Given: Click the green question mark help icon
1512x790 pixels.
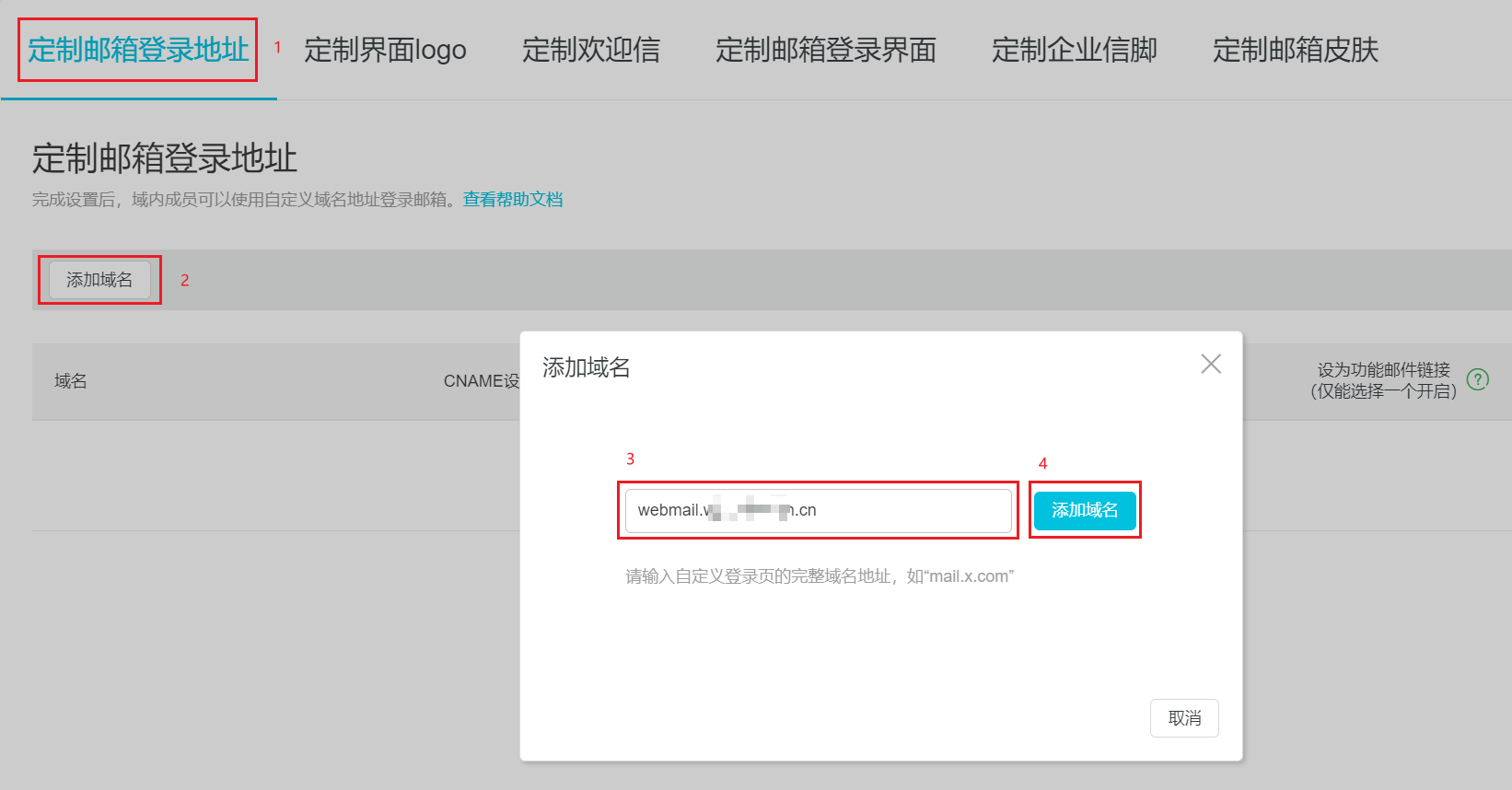Looking at the screenshot, I should [1477, 379].
